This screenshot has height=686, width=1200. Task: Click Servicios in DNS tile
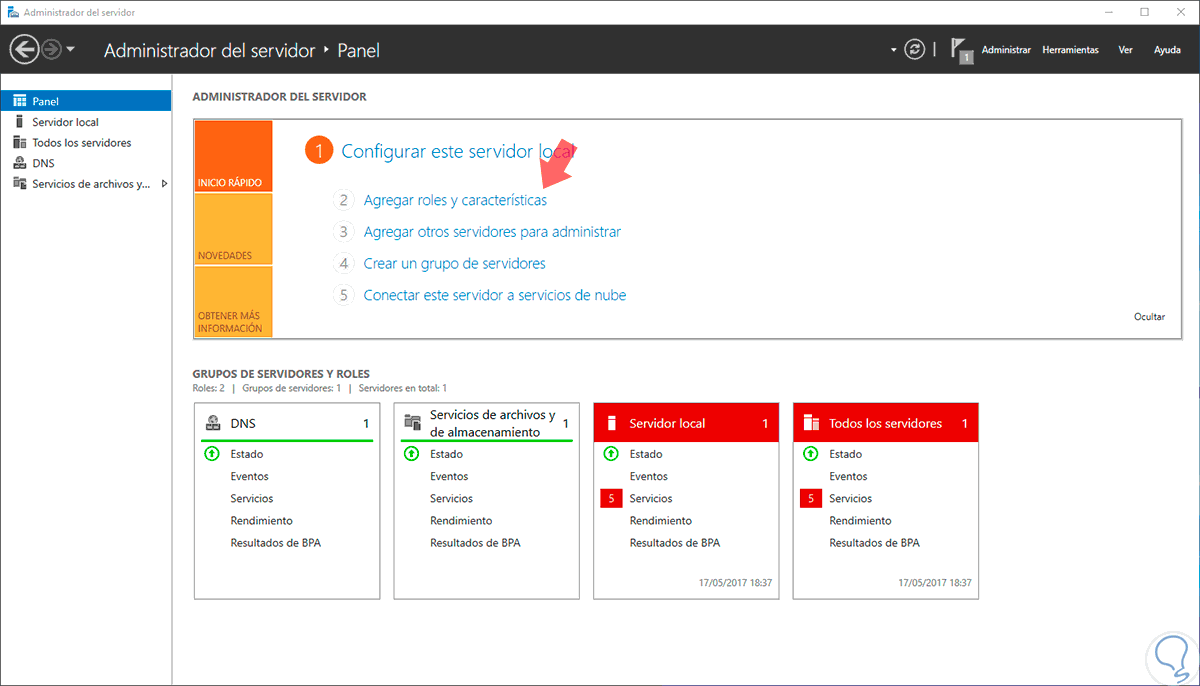(252, 498)
